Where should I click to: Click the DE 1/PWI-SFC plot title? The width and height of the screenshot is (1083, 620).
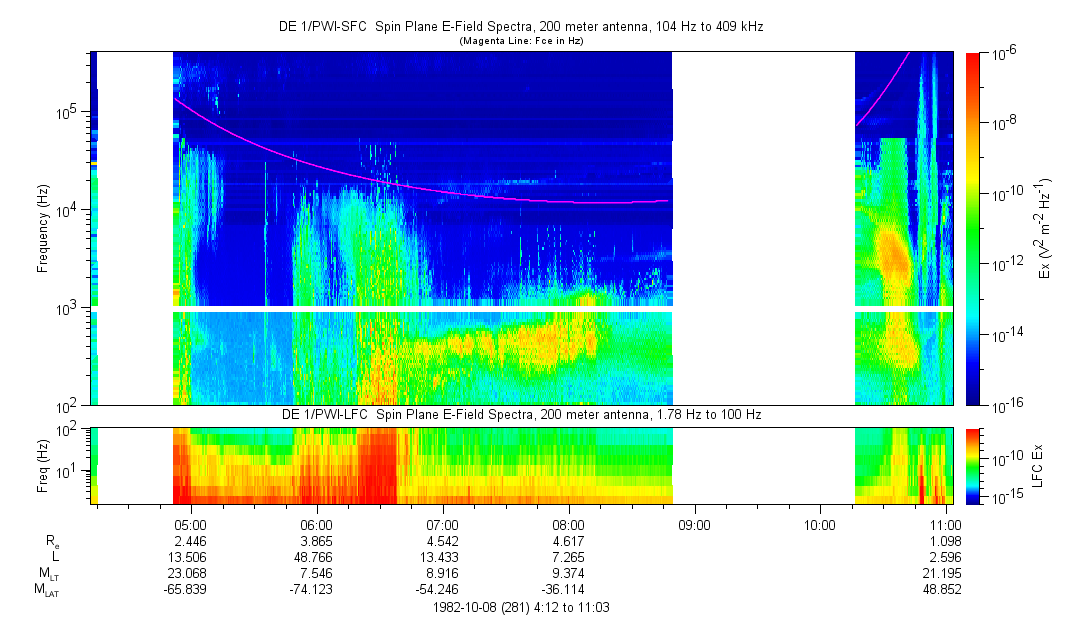[x=520, y=28]
